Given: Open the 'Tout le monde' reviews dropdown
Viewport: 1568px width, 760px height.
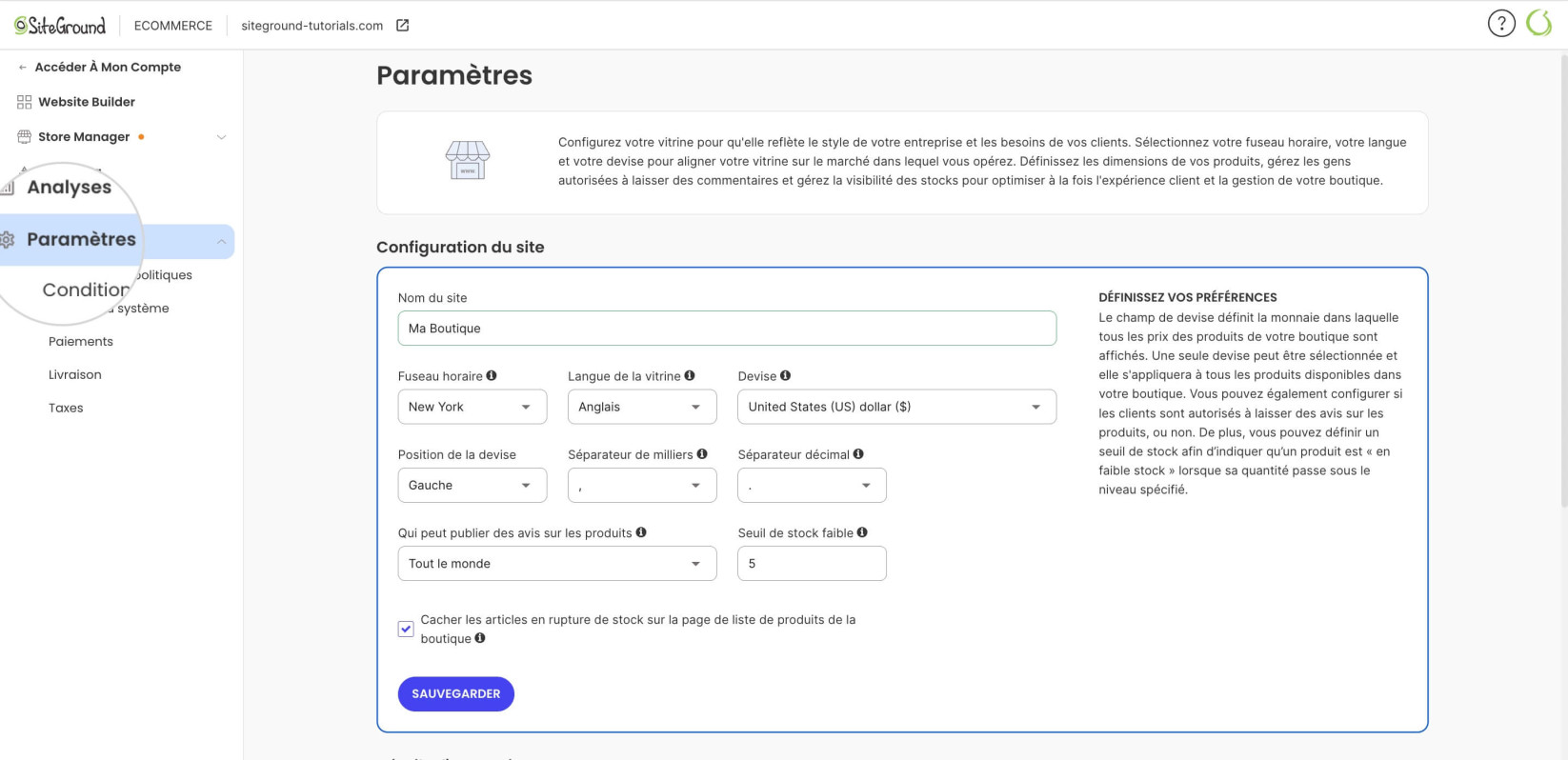Looking at the screenshot, I should (x=557, y=564).
